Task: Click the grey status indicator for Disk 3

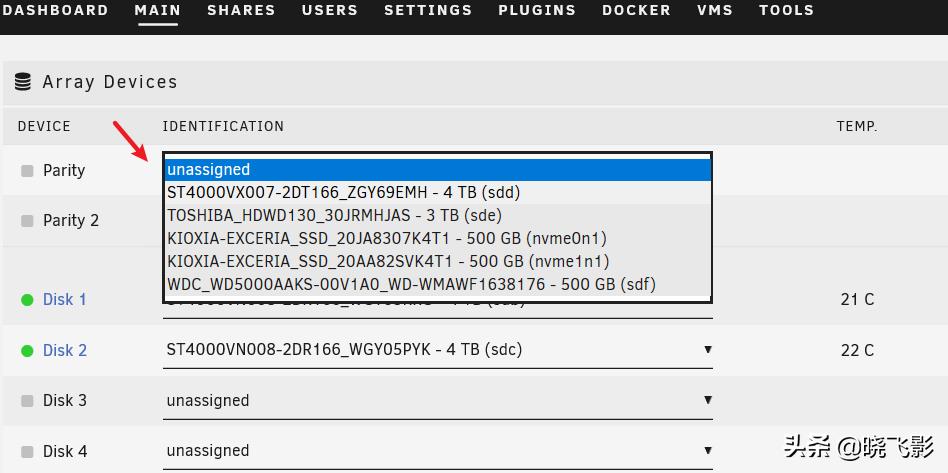Action: [x=27, y=400]
